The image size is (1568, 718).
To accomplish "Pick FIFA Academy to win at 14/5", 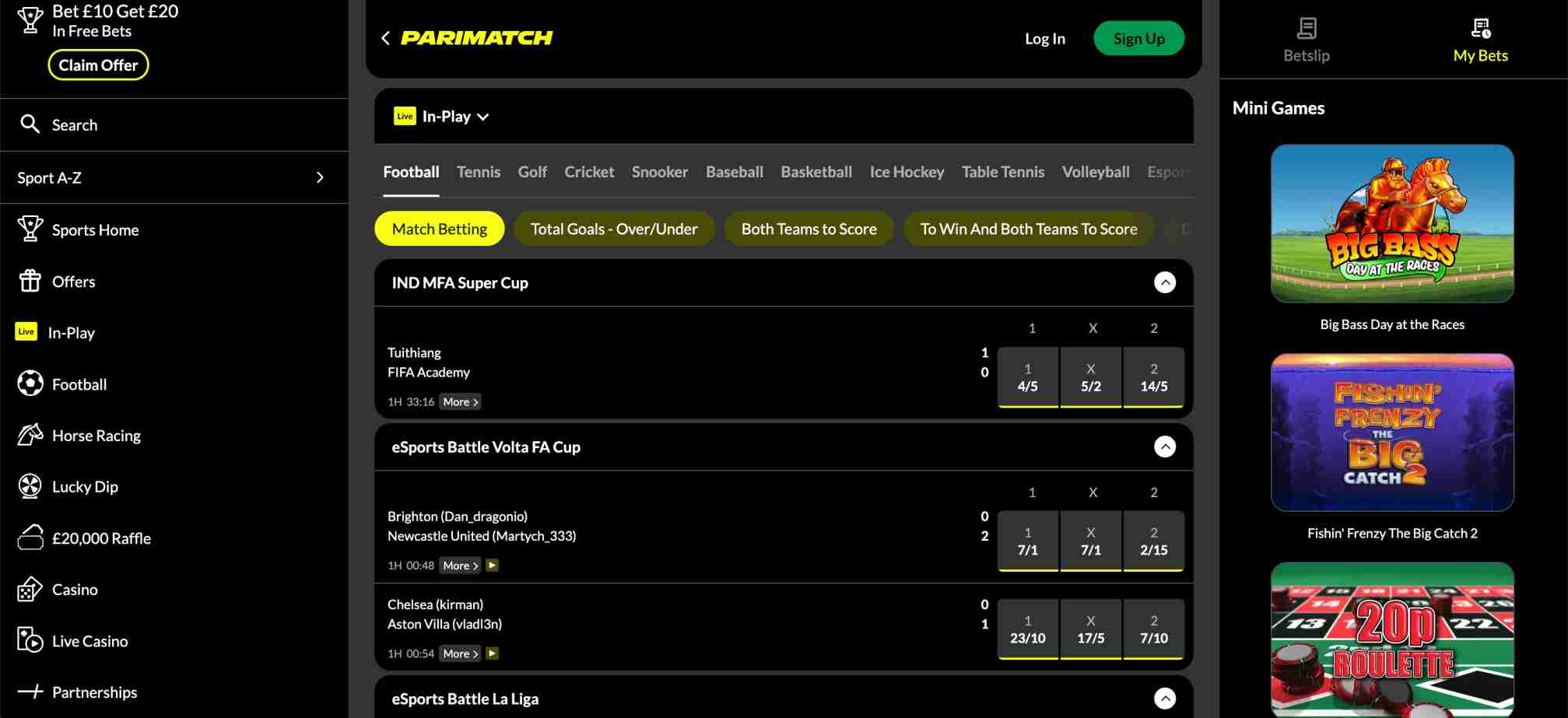I will [x=1154, y=377].
